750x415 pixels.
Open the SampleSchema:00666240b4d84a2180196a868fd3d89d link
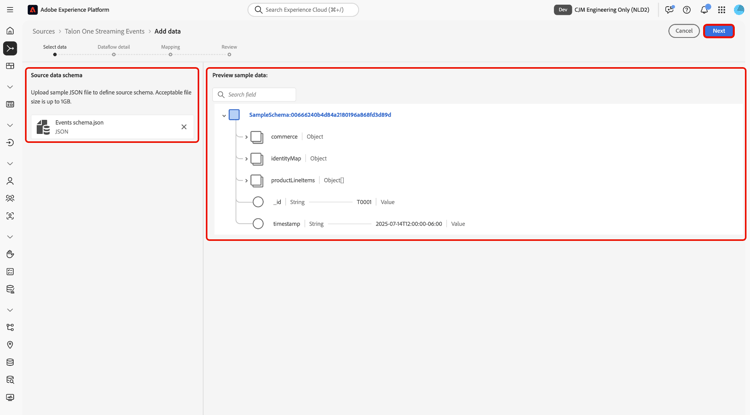pos(320,115)
